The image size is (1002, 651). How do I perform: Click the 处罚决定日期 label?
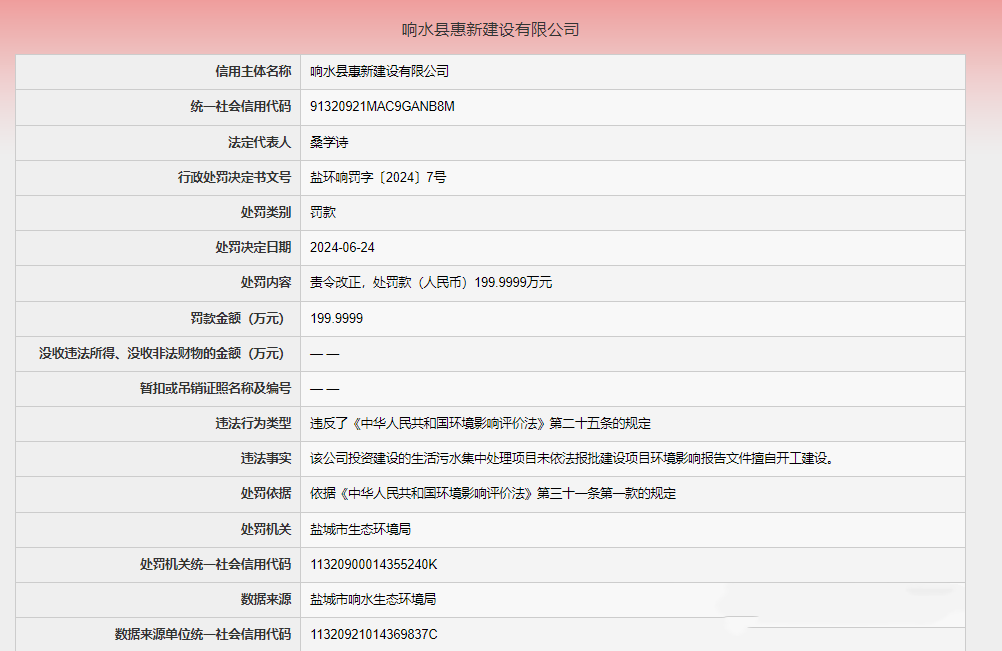[x=253, y=247]
